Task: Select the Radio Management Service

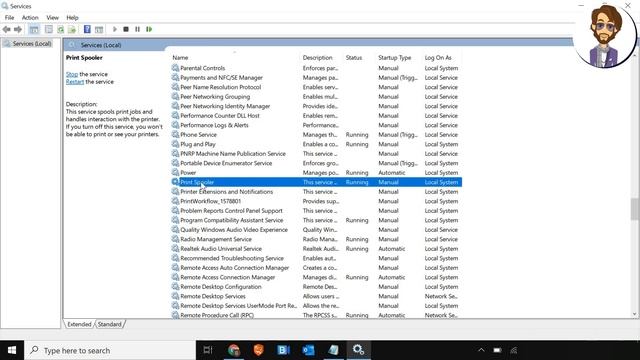Action: pyautogui.click(x=316, y=239)
